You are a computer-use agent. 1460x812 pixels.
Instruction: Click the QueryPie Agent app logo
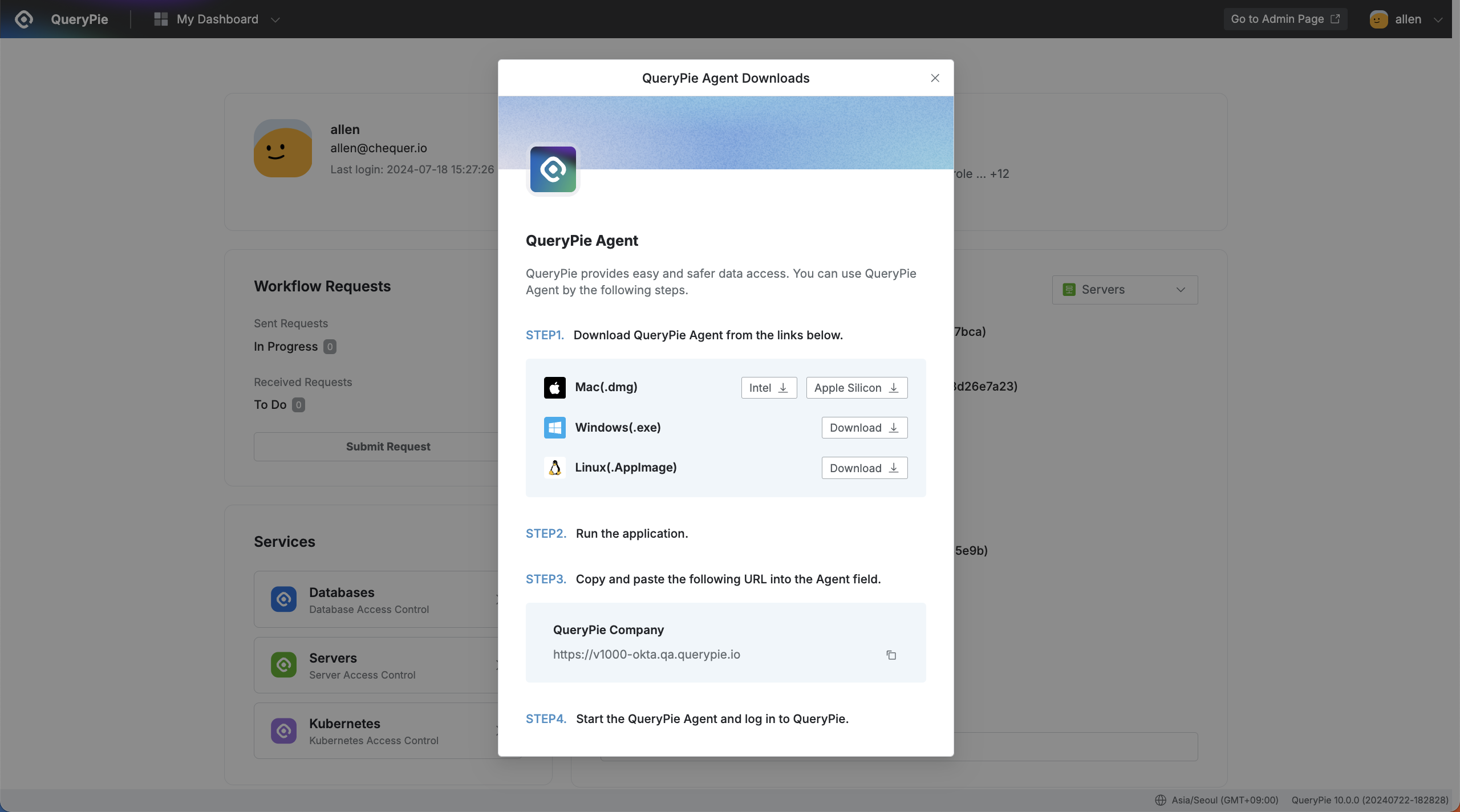tap(553, 169)
